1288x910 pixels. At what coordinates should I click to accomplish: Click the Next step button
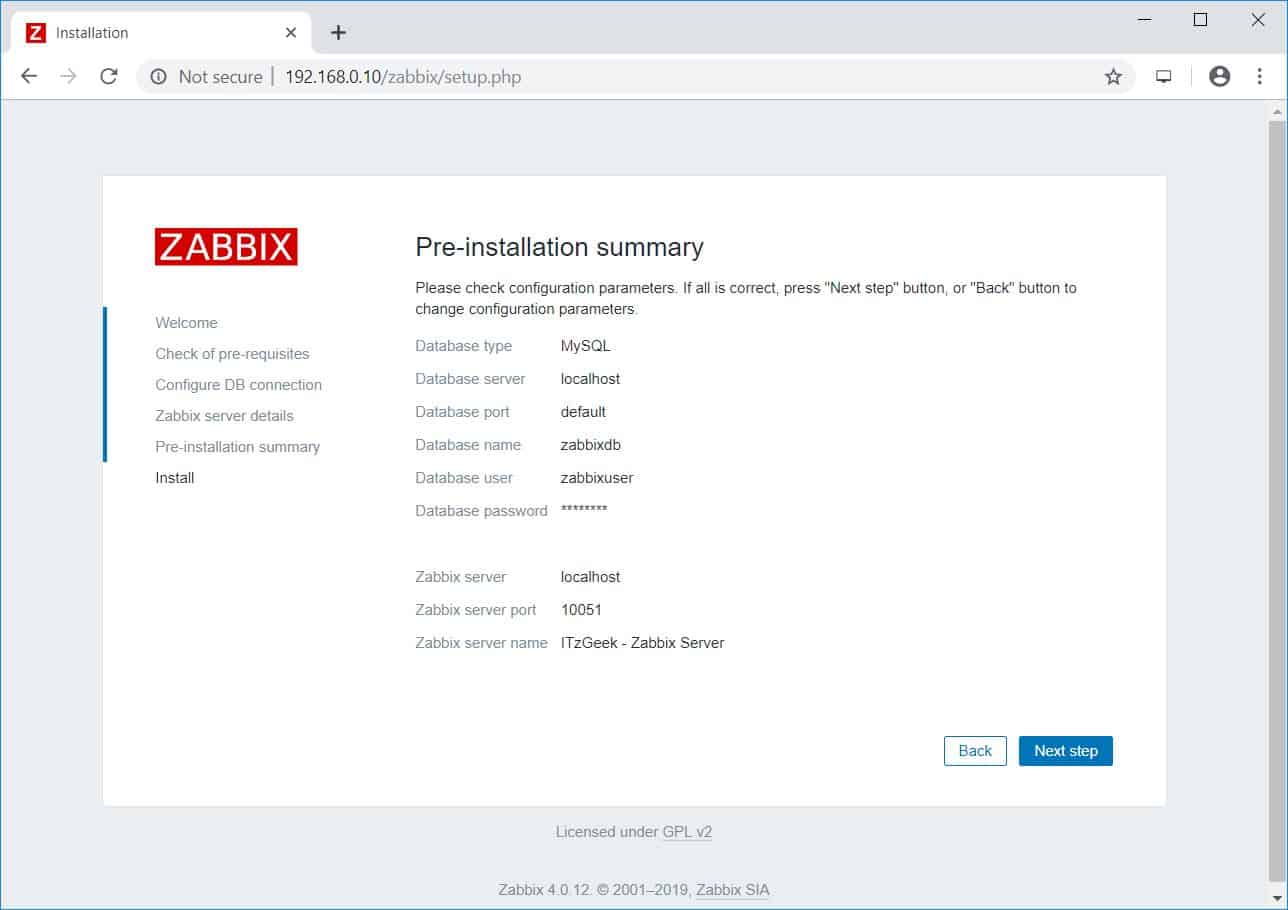pyautogui.click(x=1066, y=751)
